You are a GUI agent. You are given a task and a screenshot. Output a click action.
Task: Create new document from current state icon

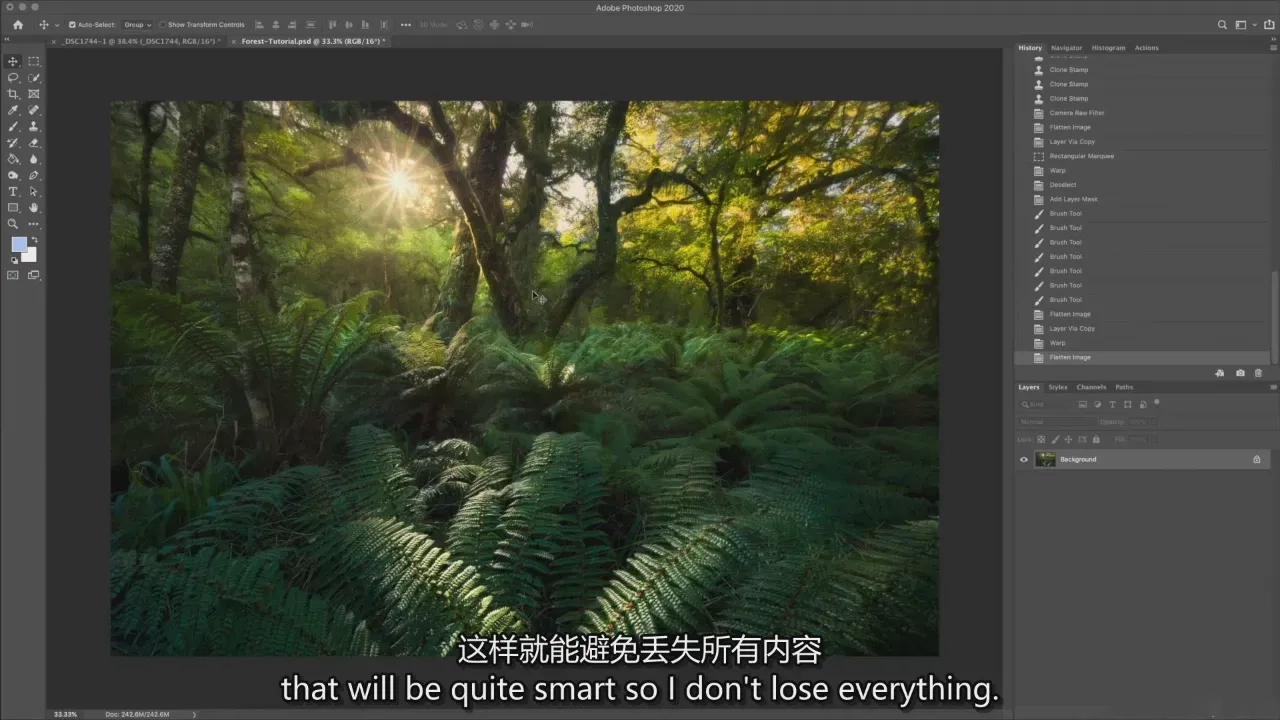pyautogui.click(x=1220, y=373)
